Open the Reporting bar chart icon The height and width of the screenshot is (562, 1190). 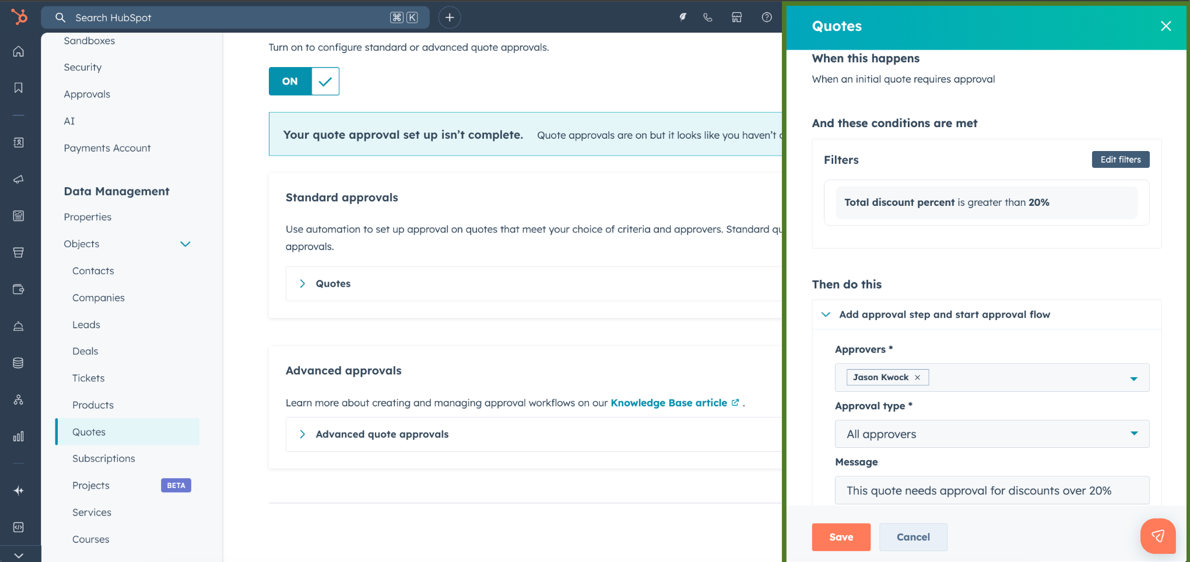coord(19,436)
